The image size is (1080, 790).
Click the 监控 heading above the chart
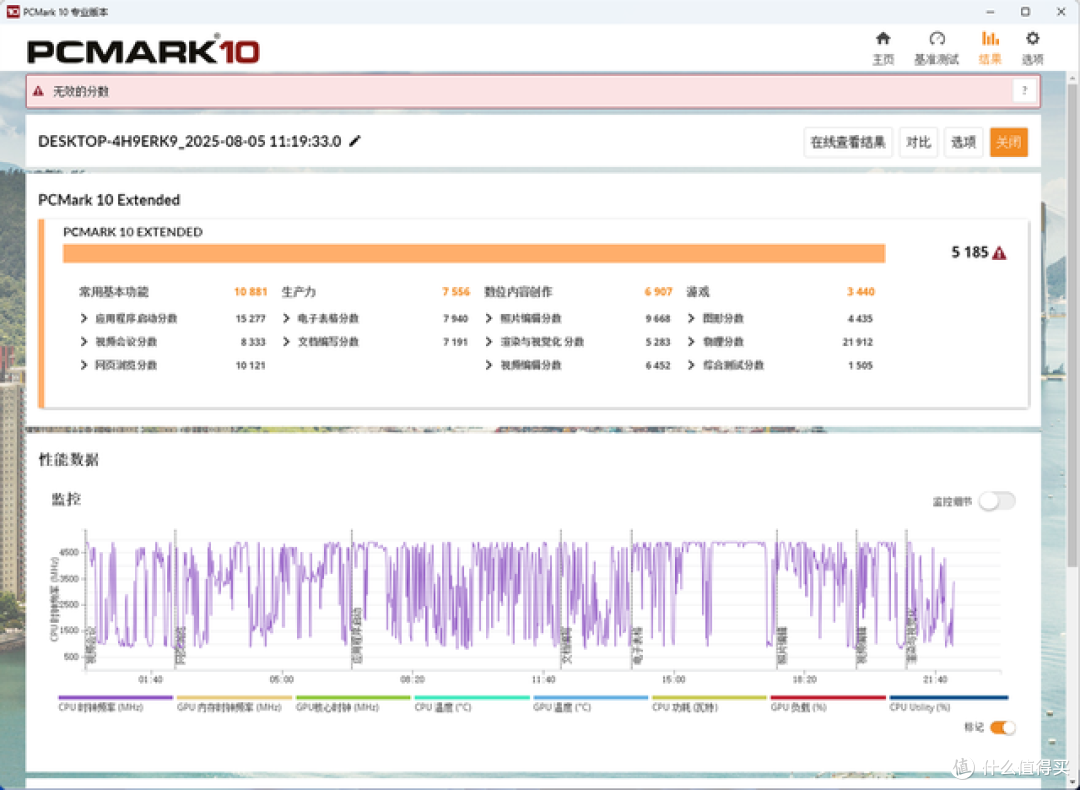pos(66,499)
